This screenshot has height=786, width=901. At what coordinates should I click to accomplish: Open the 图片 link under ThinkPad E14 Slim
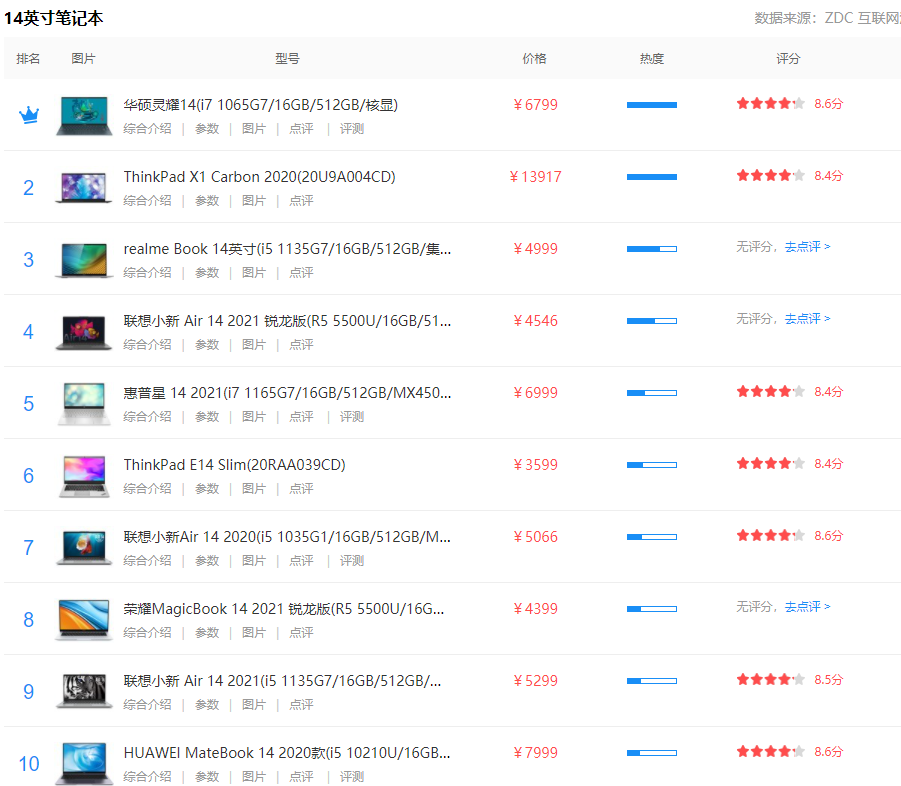pos(254,488)
